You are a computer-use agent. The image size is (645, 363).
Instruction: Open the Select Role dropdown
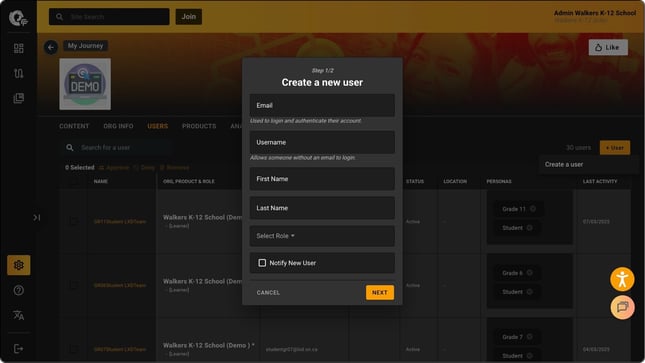click(322, 236)
